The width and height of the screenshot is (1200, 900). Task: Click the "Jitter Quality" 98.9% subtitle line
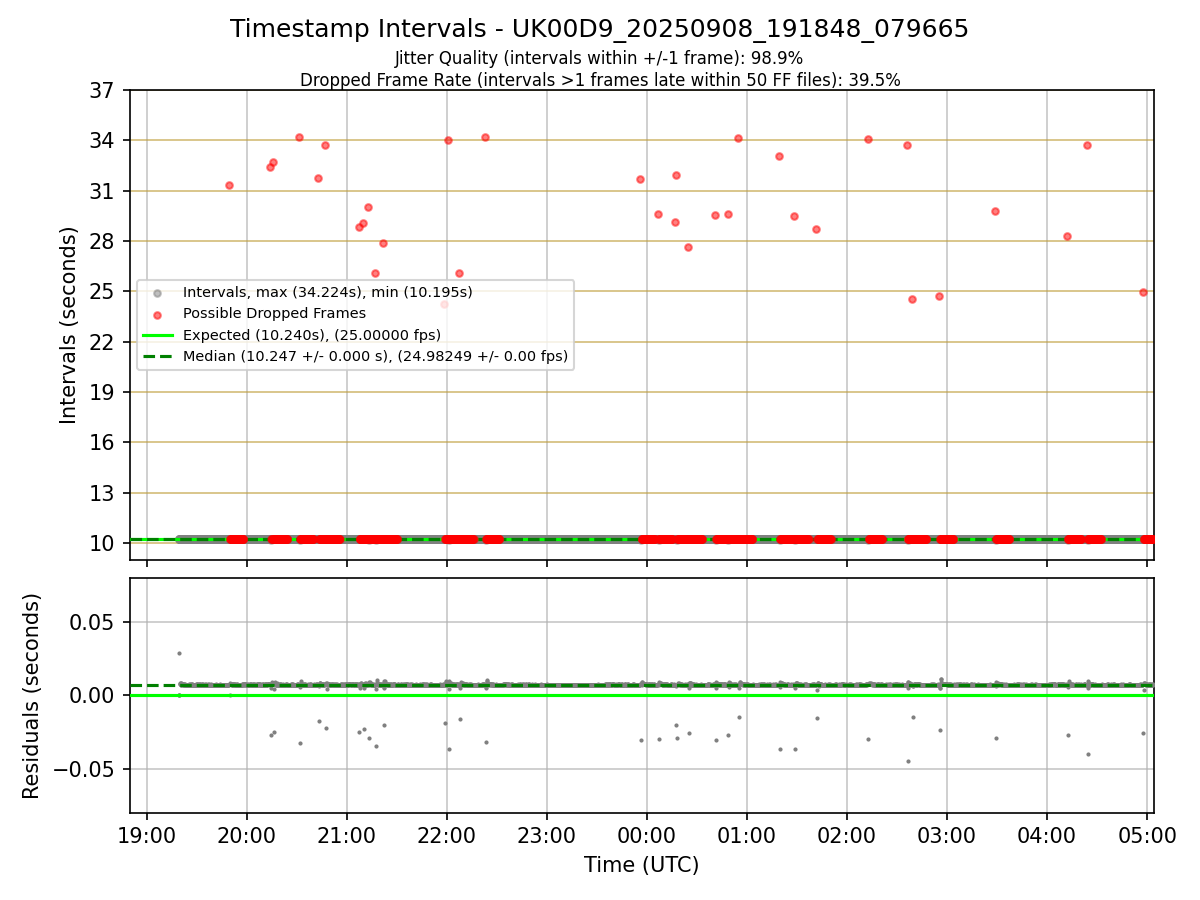(599, 58)
